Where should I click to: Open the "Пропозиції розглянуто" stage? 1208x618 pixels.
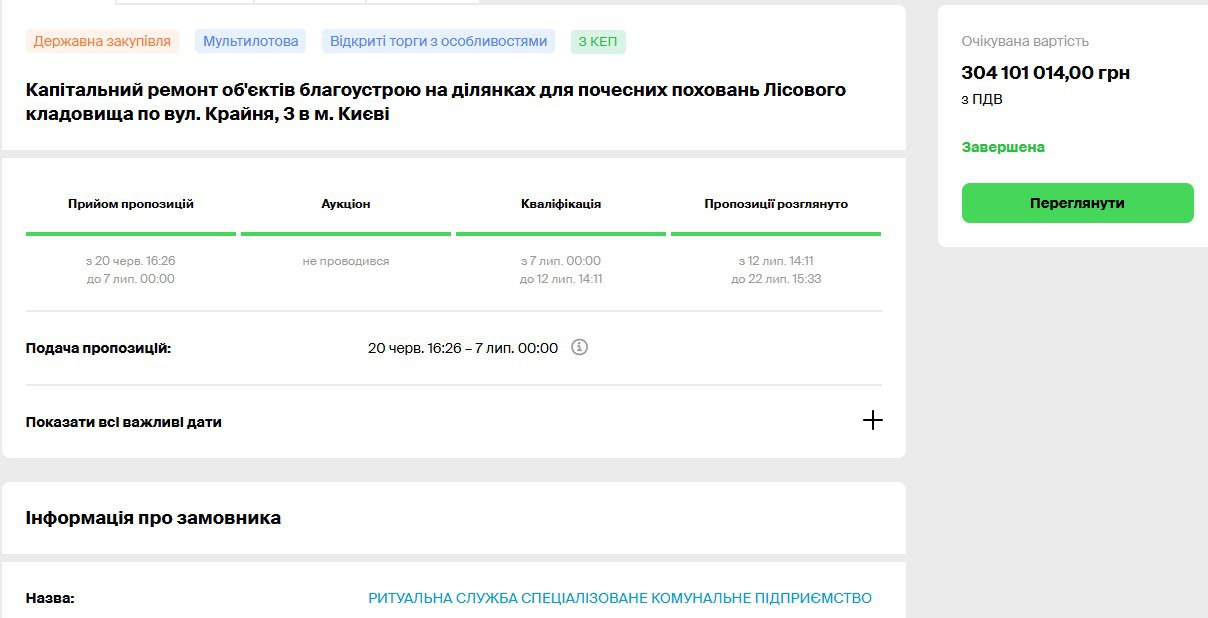click(x=776, y=204)
